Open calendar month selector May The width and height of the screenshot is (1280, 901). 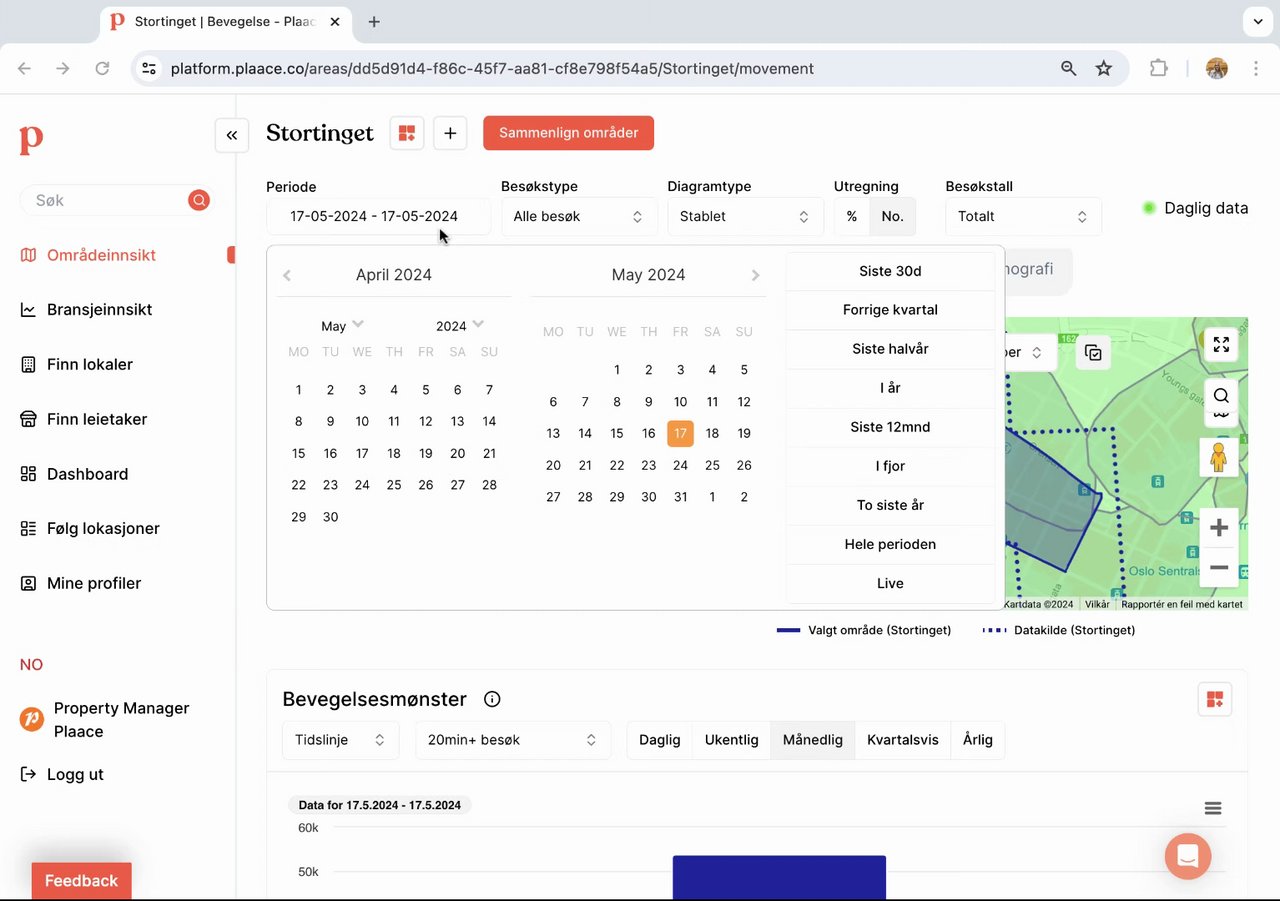(342, 325)
